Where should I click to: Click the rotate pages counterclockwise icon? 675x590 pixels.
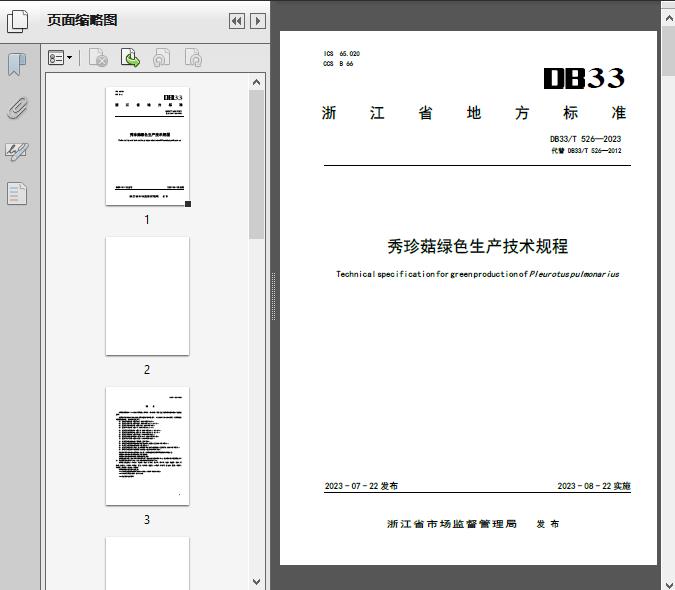click(161, 58)
